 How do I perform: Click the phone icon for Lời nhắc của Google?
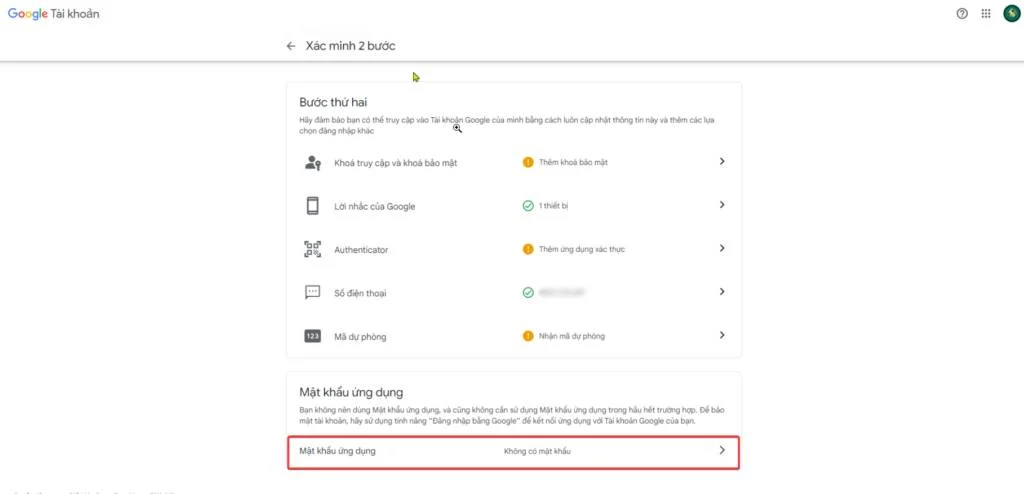coord(312,206)
